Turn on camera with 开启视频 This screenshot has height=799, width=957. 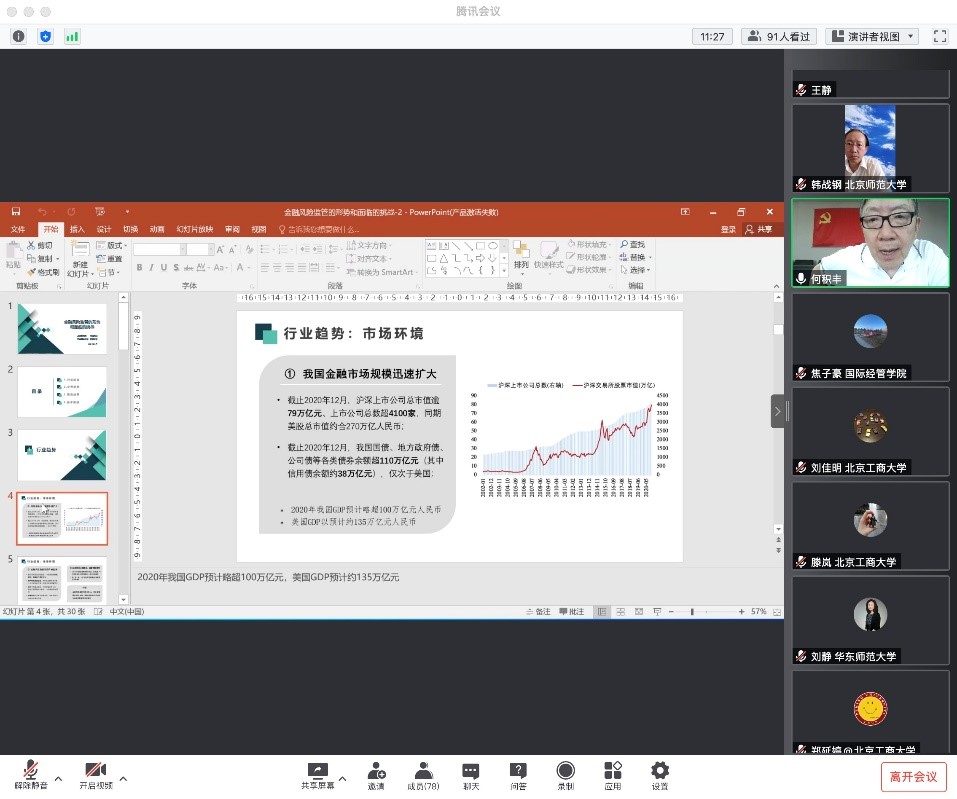96,774
